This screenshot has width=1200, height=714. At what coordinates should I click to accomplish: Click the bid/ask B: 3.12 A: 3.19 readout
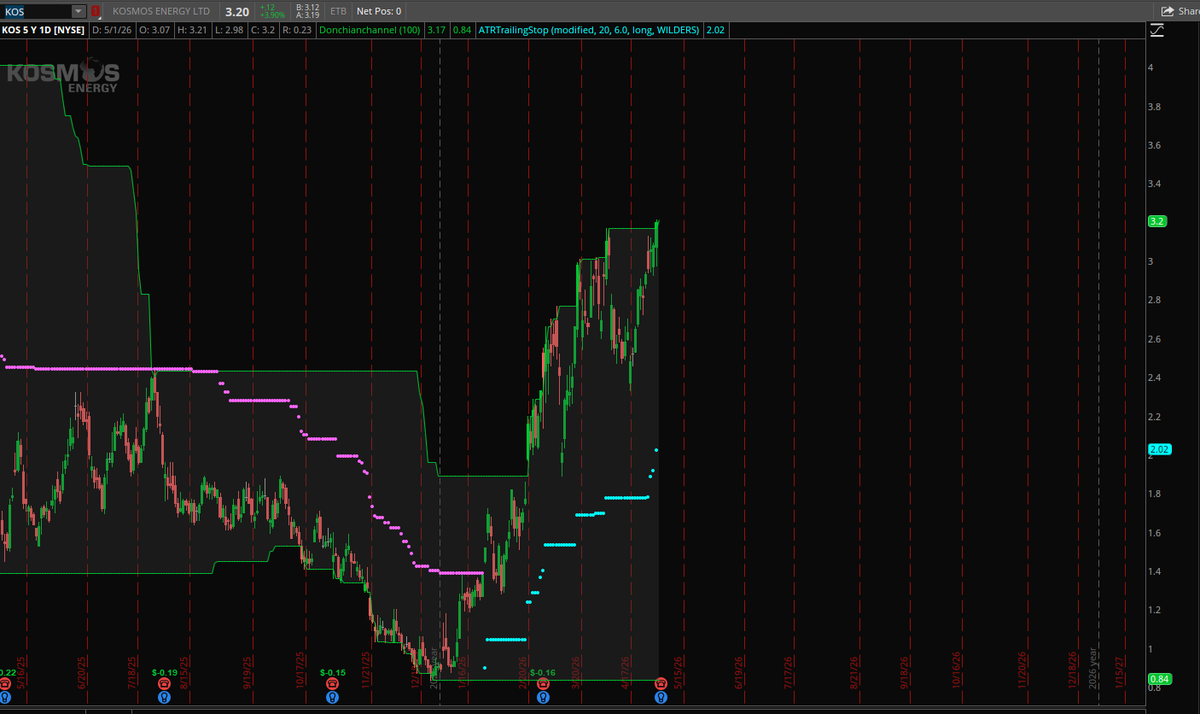(308, 11)
